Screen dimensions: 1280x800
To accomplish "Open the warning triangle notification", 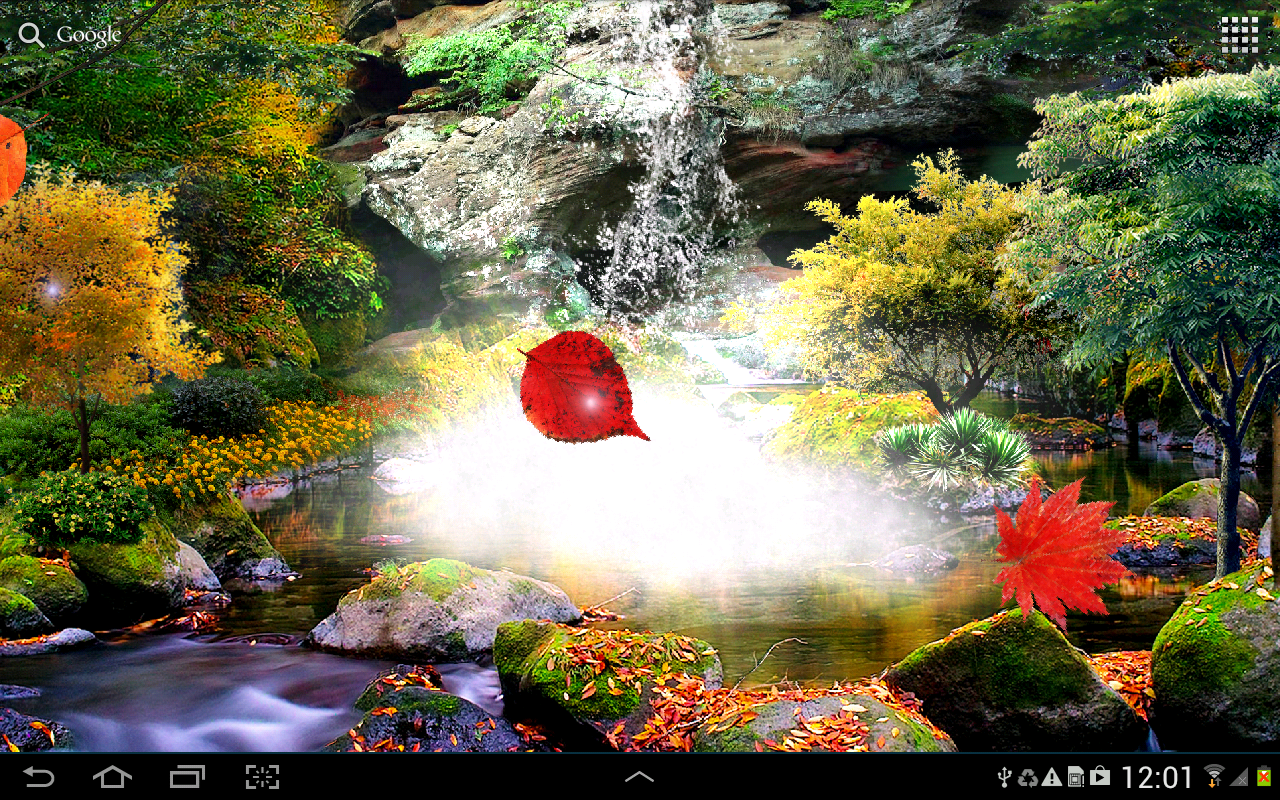I will point(1052,777).
